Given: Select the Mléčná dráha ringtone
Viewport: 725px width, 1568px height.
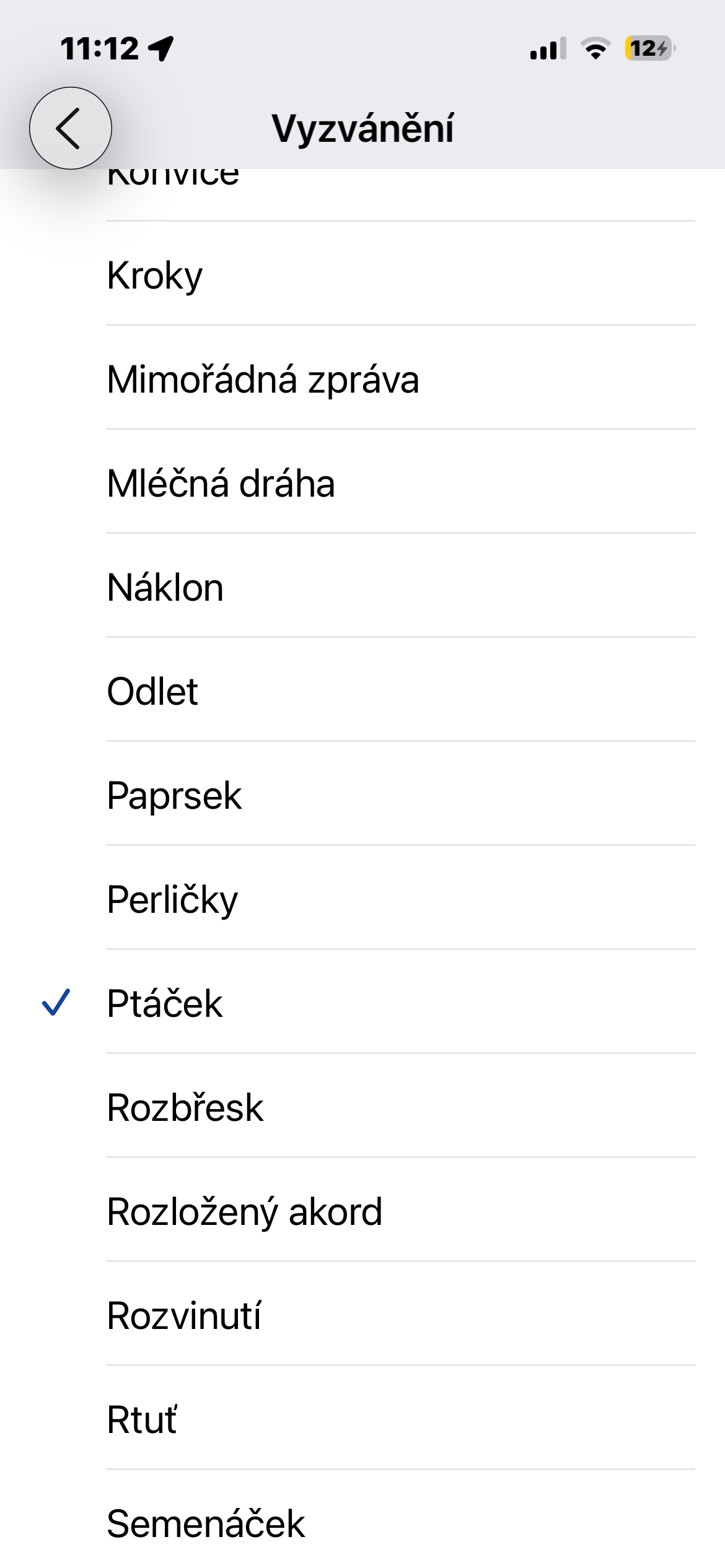Looking at the screenshot, I should tap(221, 484).
